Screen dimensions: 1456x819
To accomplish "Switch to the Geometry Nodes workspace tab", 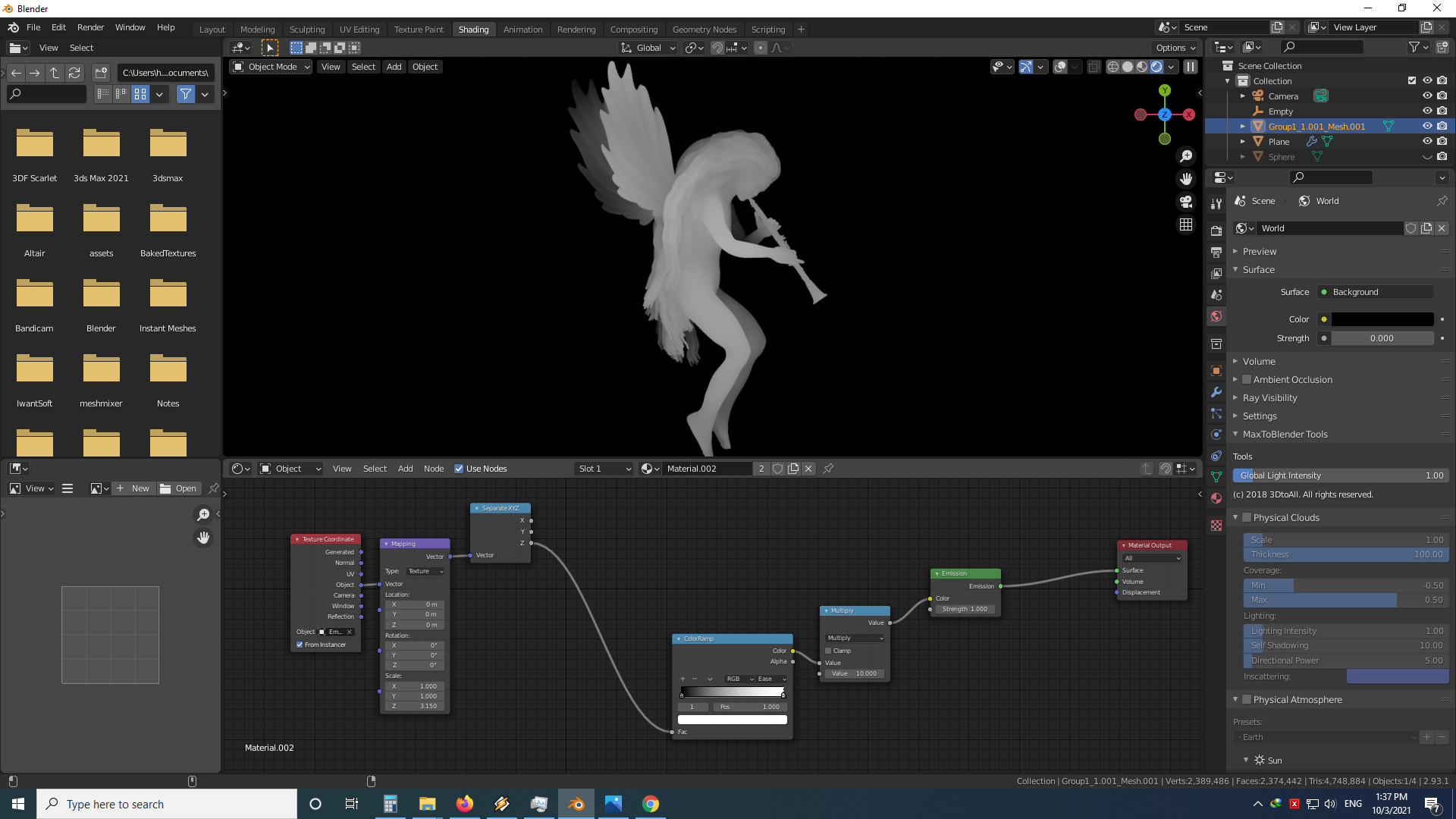I will [x=704, y=30].
